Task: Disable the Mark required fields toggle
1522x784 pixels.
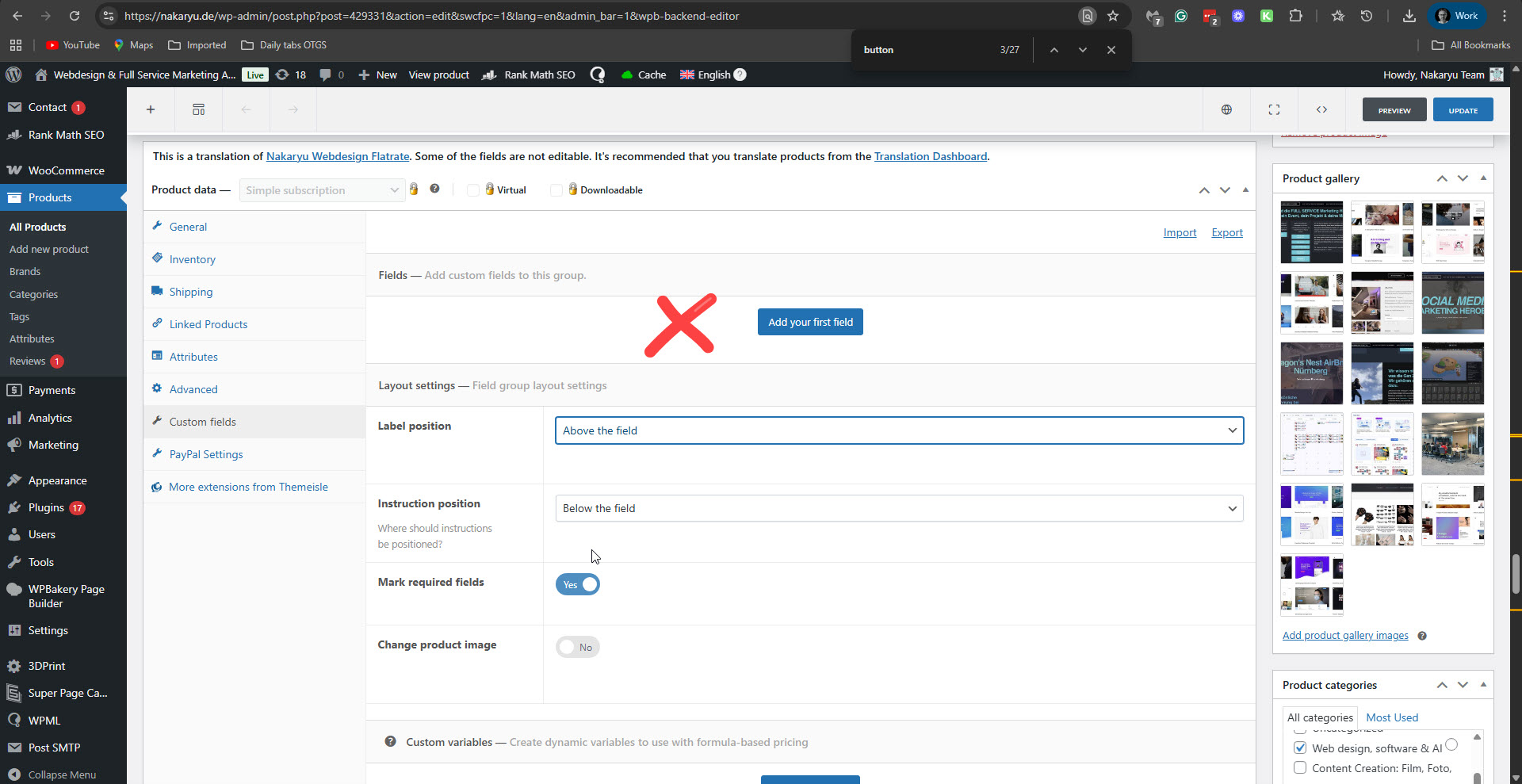Action: tap(578, 584)
